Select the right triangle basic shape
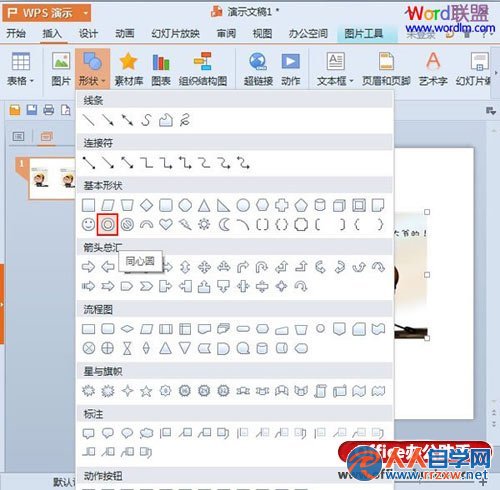 (223, 206)
